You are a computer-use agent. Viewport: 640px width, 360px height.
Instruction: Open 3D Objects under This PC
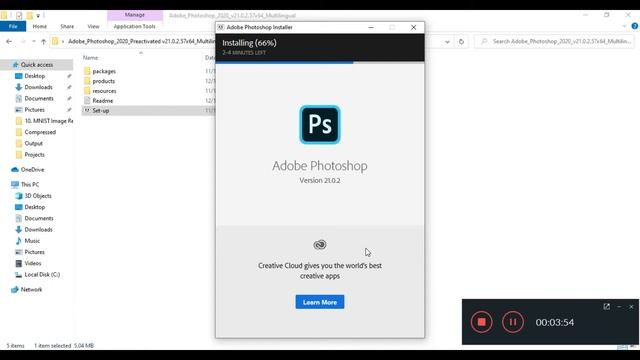[38, 196]
